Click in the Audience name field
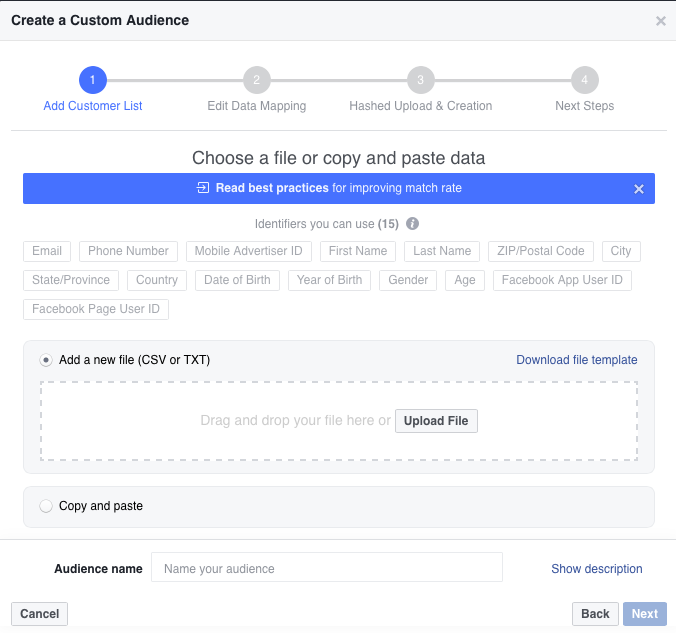 [326, 568]
